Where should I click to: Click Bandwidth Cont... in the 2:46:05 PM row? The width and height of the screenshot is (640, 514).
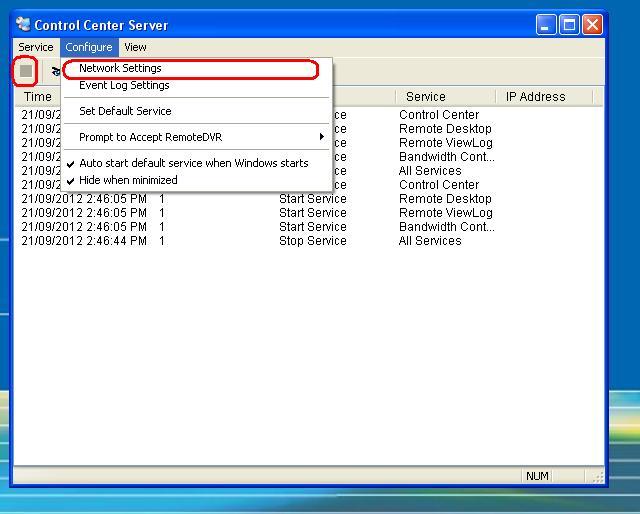(447, 227)
